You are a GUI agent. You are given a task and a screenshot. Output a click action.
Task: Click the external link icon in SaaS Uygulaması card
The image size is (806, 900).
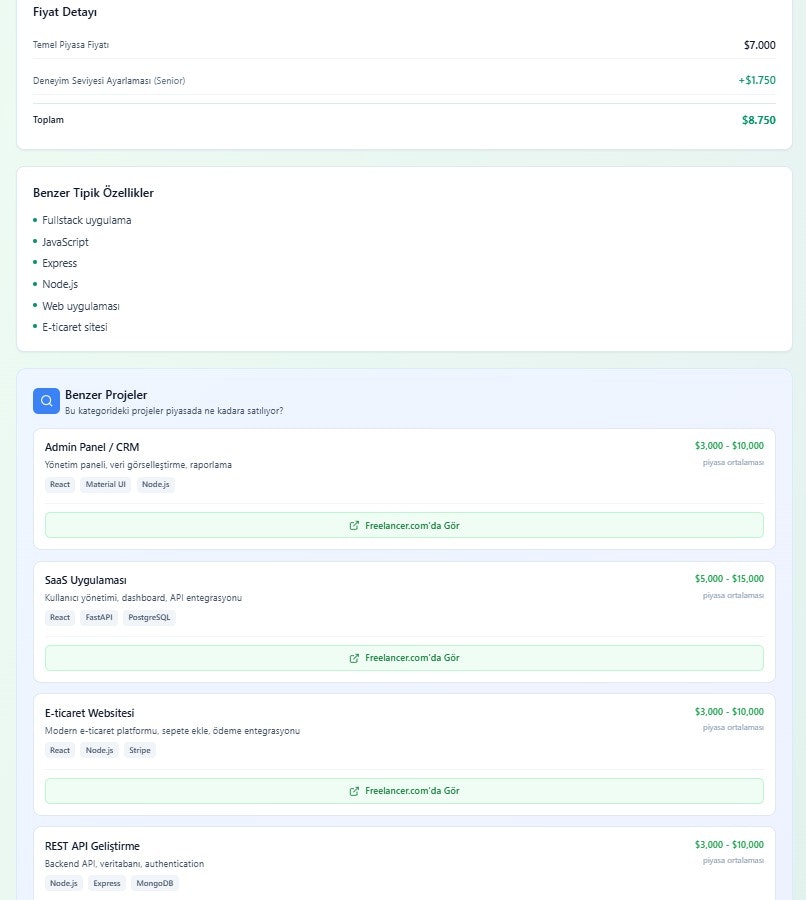pos(354,658)
